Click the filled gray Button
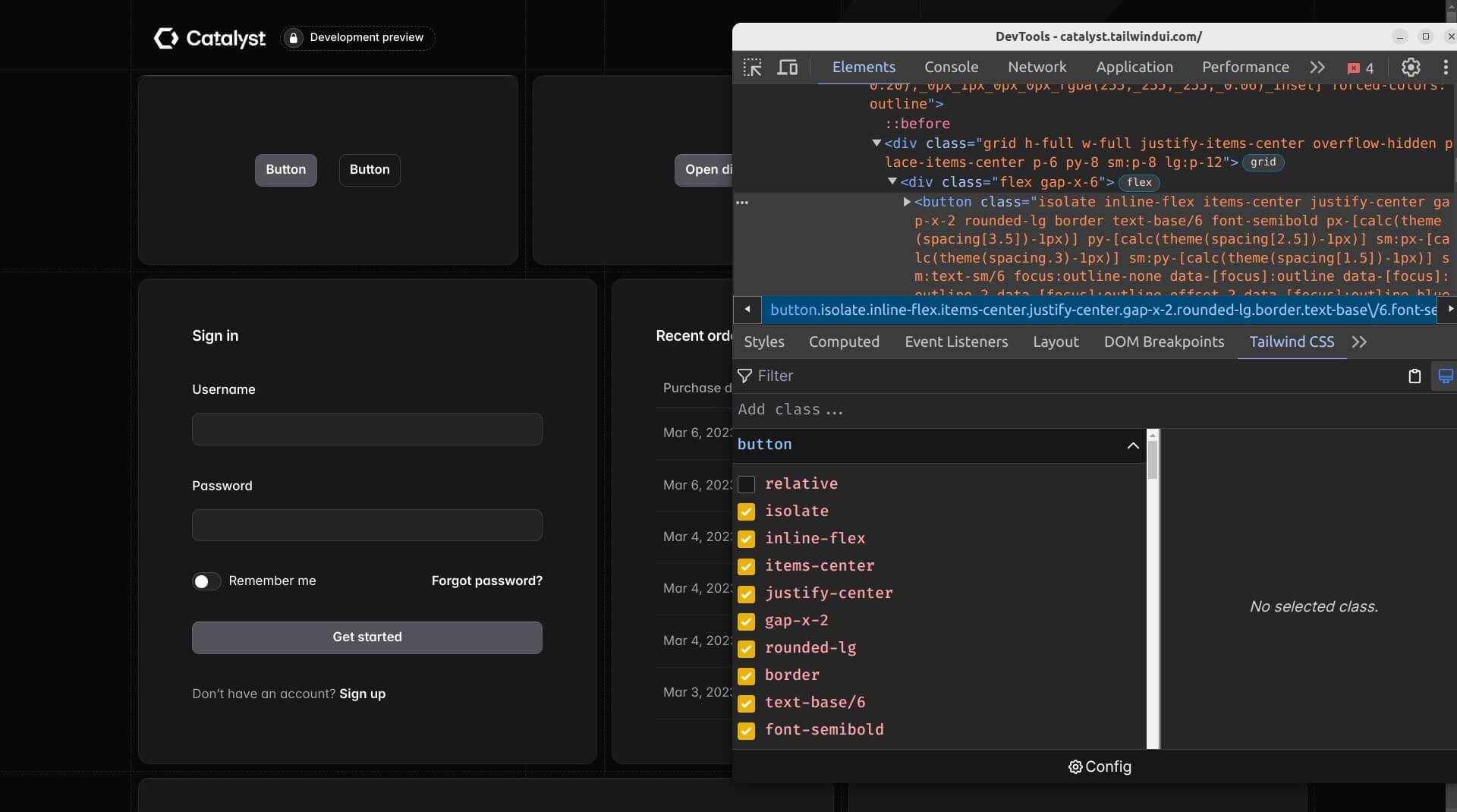This screenshot has width=1457, height=812. coord(285,170)
